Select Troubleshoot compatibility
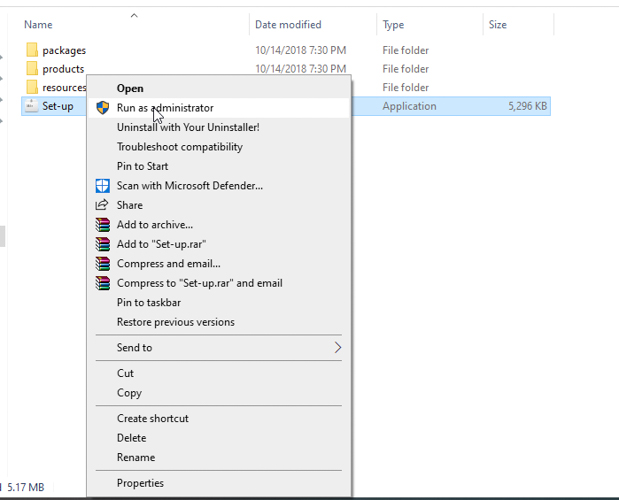Screen dimensions: 619x500 219,146
